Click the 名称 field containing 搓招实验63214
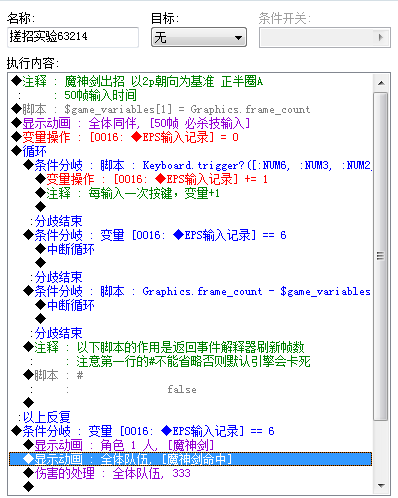Image resolution: width=398 pixels, height=498 pixels. 73,37
